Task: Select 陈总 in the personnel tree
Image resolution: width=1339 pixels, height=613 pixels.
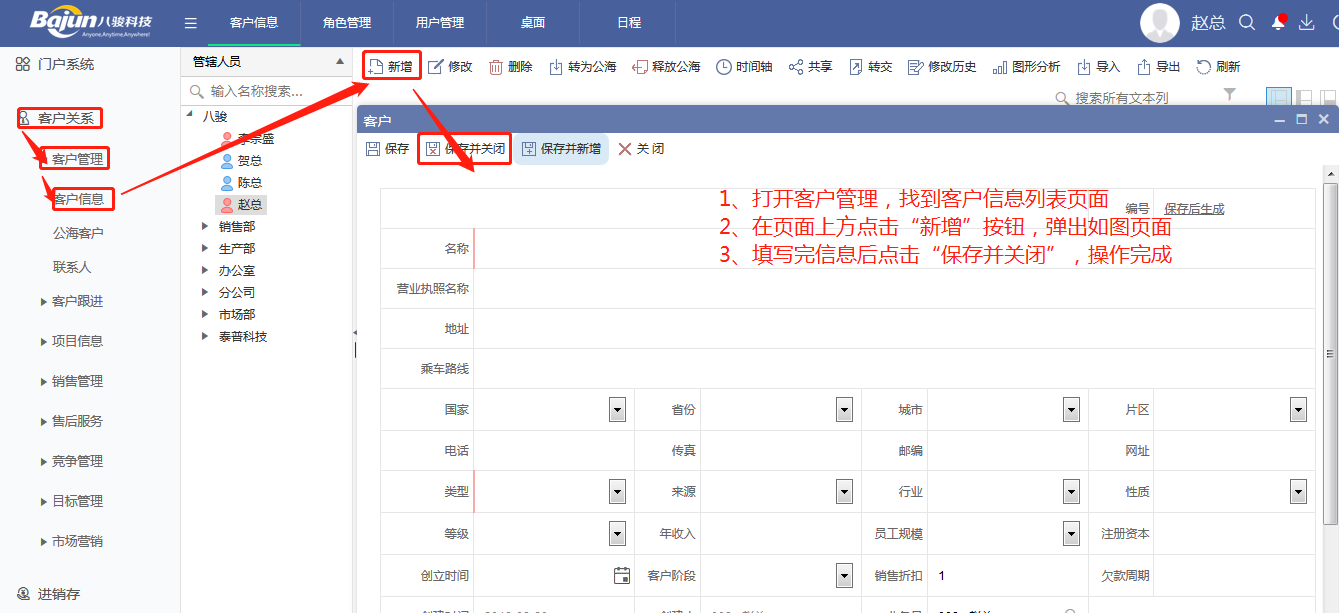Action: [x=249, y=183]
